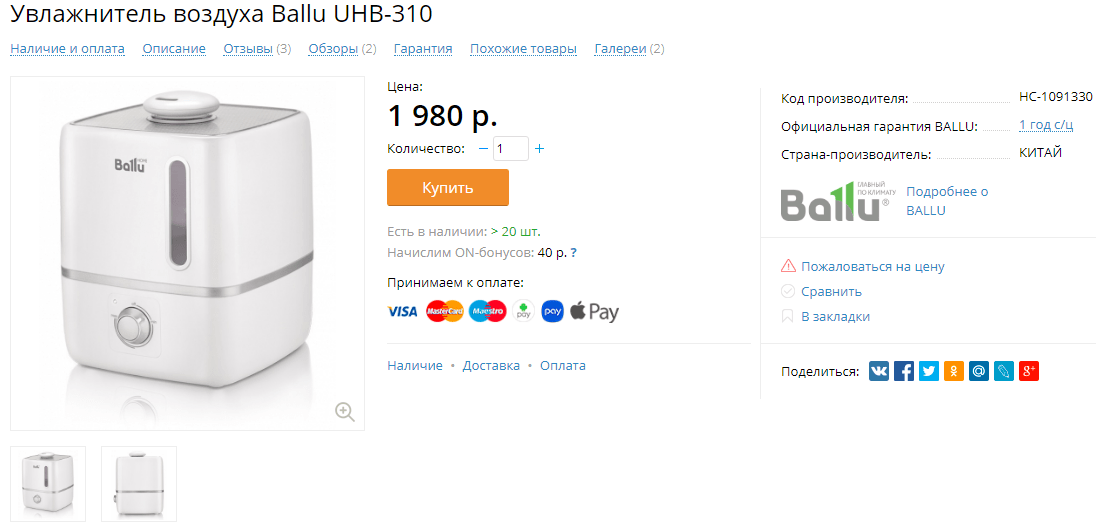1103x530 pixels.
Task: Share on Odnoklassniki
Action: click(x=954, y=371)
